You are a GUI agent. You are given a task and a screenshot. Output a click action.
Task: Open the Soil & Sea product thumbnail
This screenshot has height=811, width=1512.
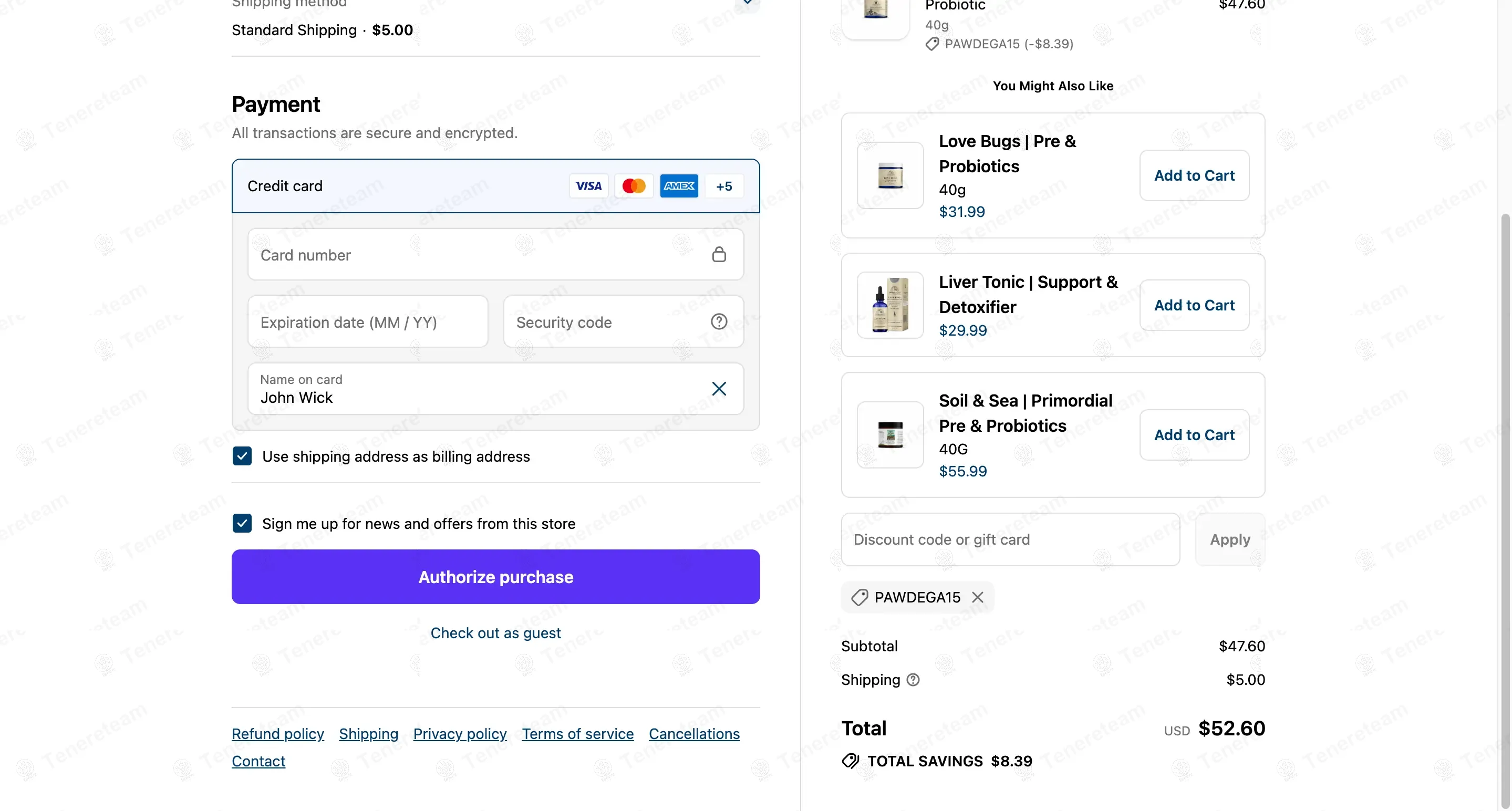pyautogui.click(x=890, y=435)
